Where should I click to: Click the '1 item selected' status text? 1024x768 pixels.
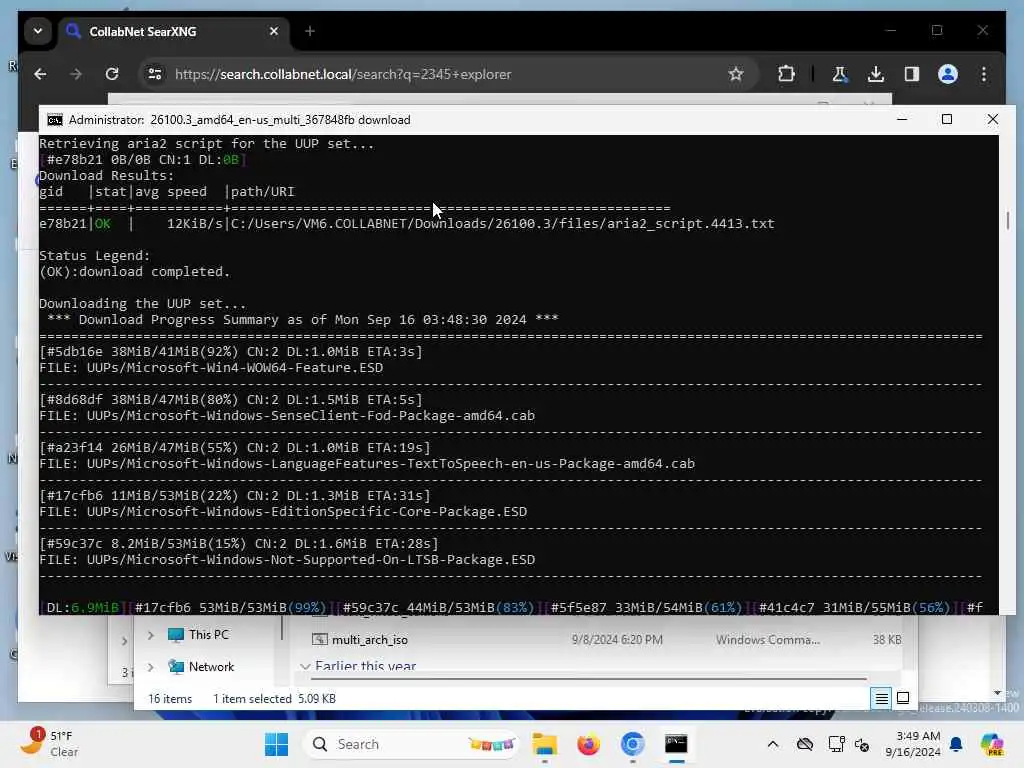point(252,699)
